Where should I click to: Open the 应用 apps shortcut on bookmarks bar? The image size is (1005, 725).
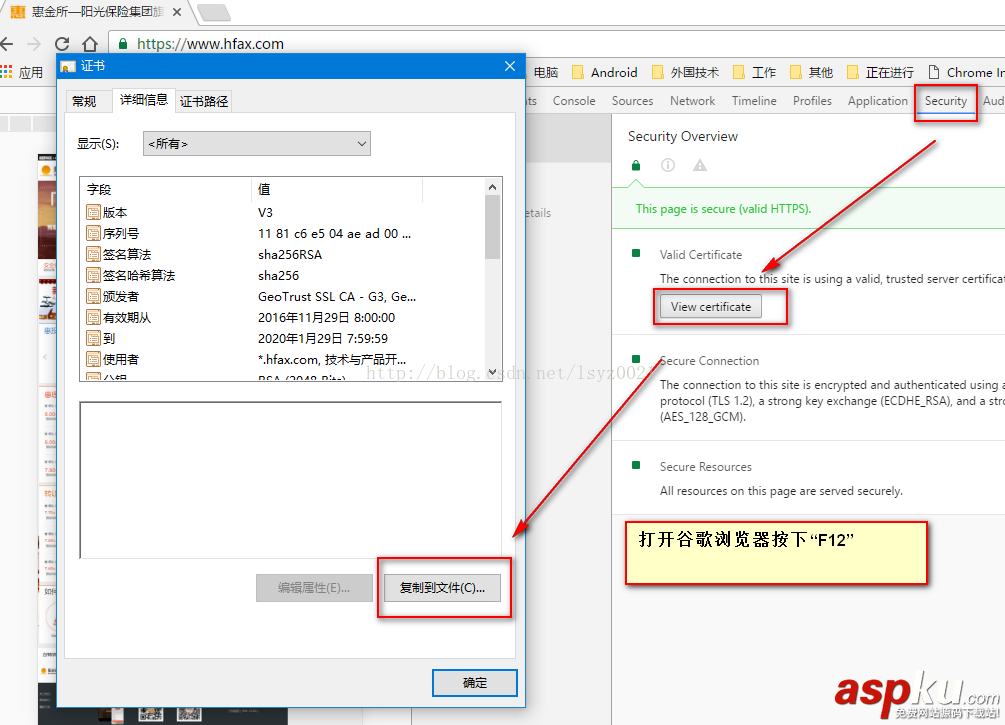(20, 71)
